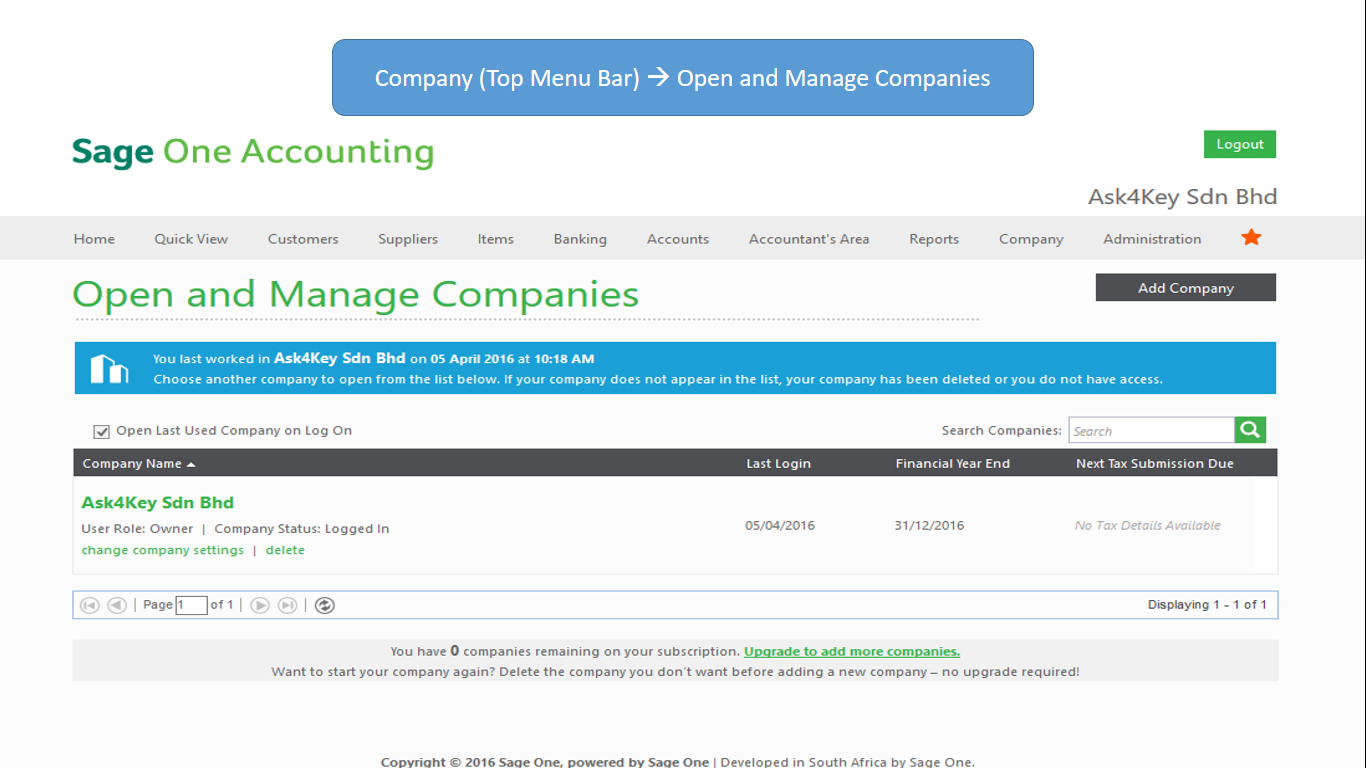Click Displaying 1 - 1 of 1 text

click(1207, 605)
